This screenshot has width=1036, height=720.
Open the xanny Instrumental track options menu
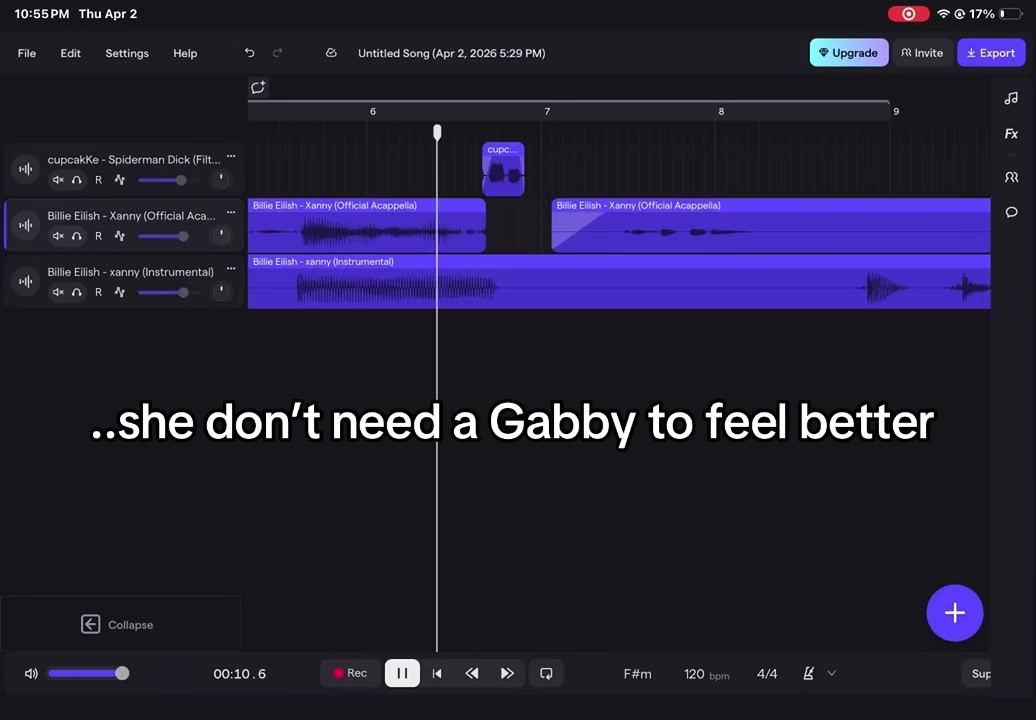point(231,269)
